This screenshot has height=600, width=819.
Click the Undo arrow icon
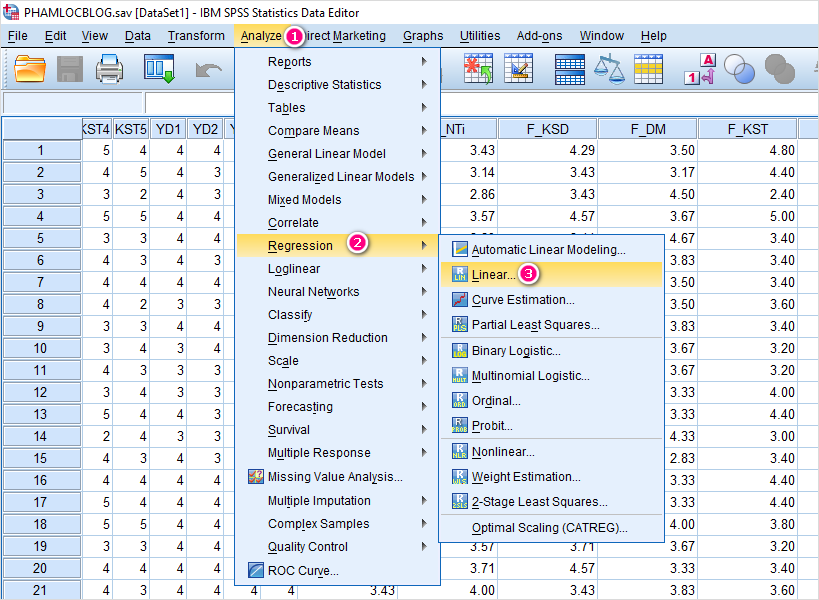click(209, 69)
